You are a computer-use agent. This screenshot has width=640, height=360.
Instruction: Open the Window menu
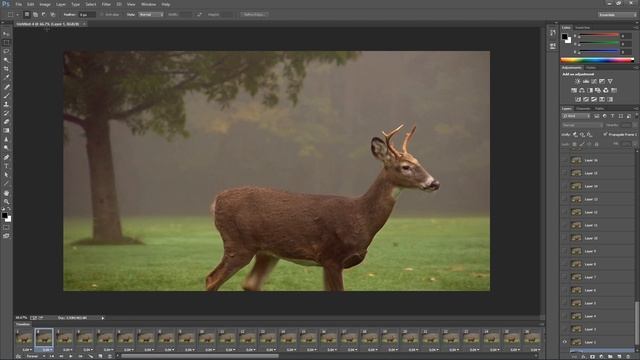[x=148, y=4]
